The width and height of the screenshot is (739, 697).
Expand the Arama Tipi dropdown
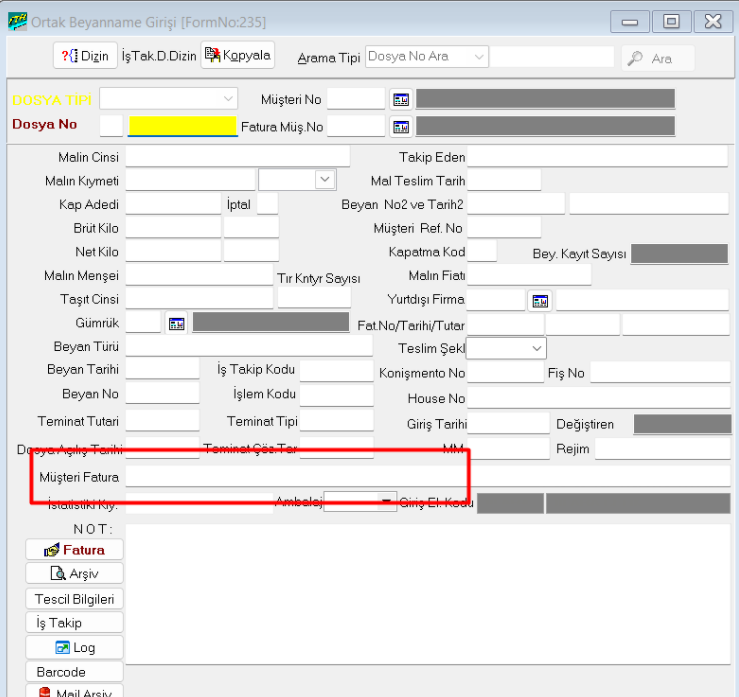tap(480, 57)
